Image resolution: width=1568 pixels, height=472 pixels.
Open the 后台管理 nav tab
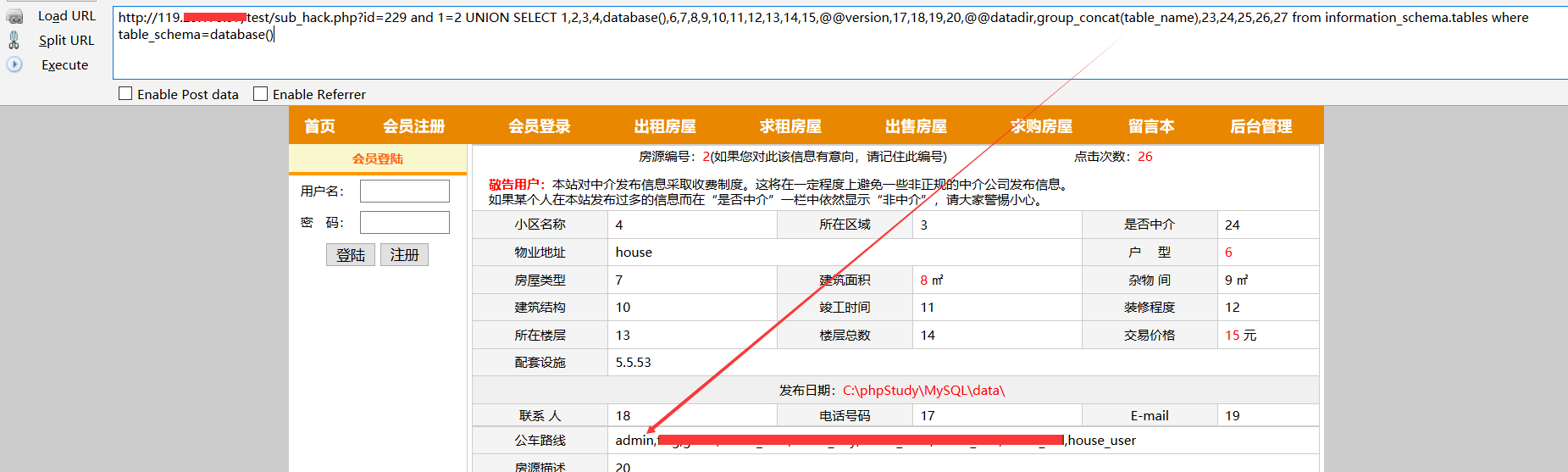coord(1261,126)
